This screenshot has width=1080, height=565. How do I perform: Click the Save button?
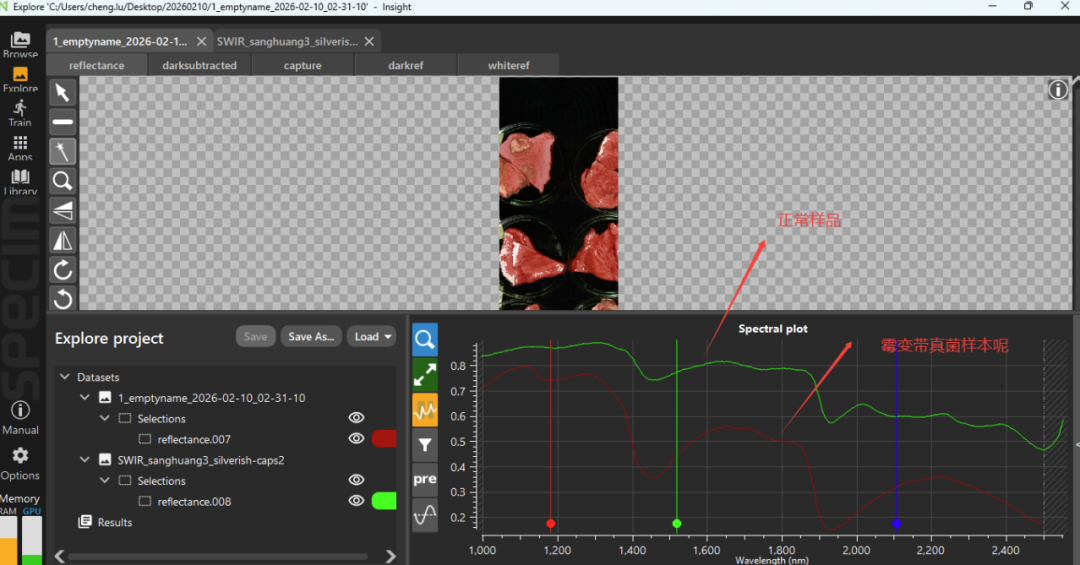tap(256, 336)
